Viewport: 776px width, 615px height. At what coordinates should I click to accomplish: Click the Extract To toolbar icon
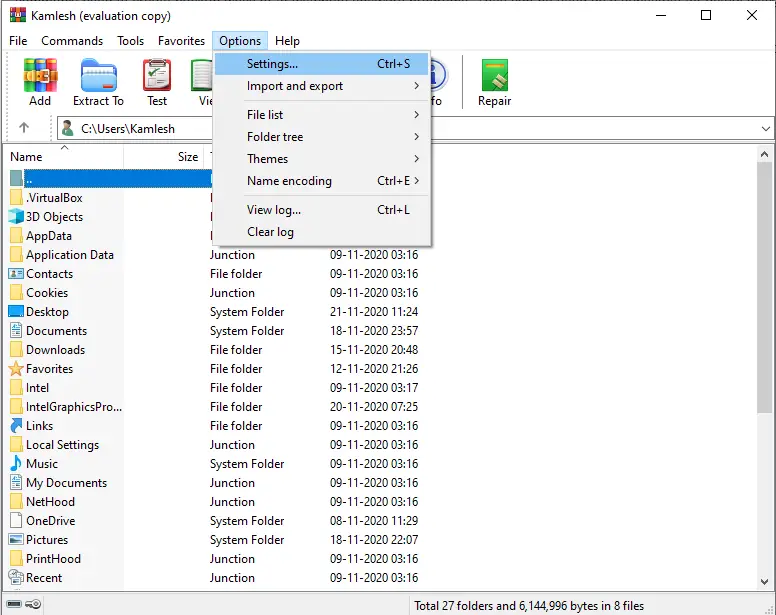[x=98, y=75]
